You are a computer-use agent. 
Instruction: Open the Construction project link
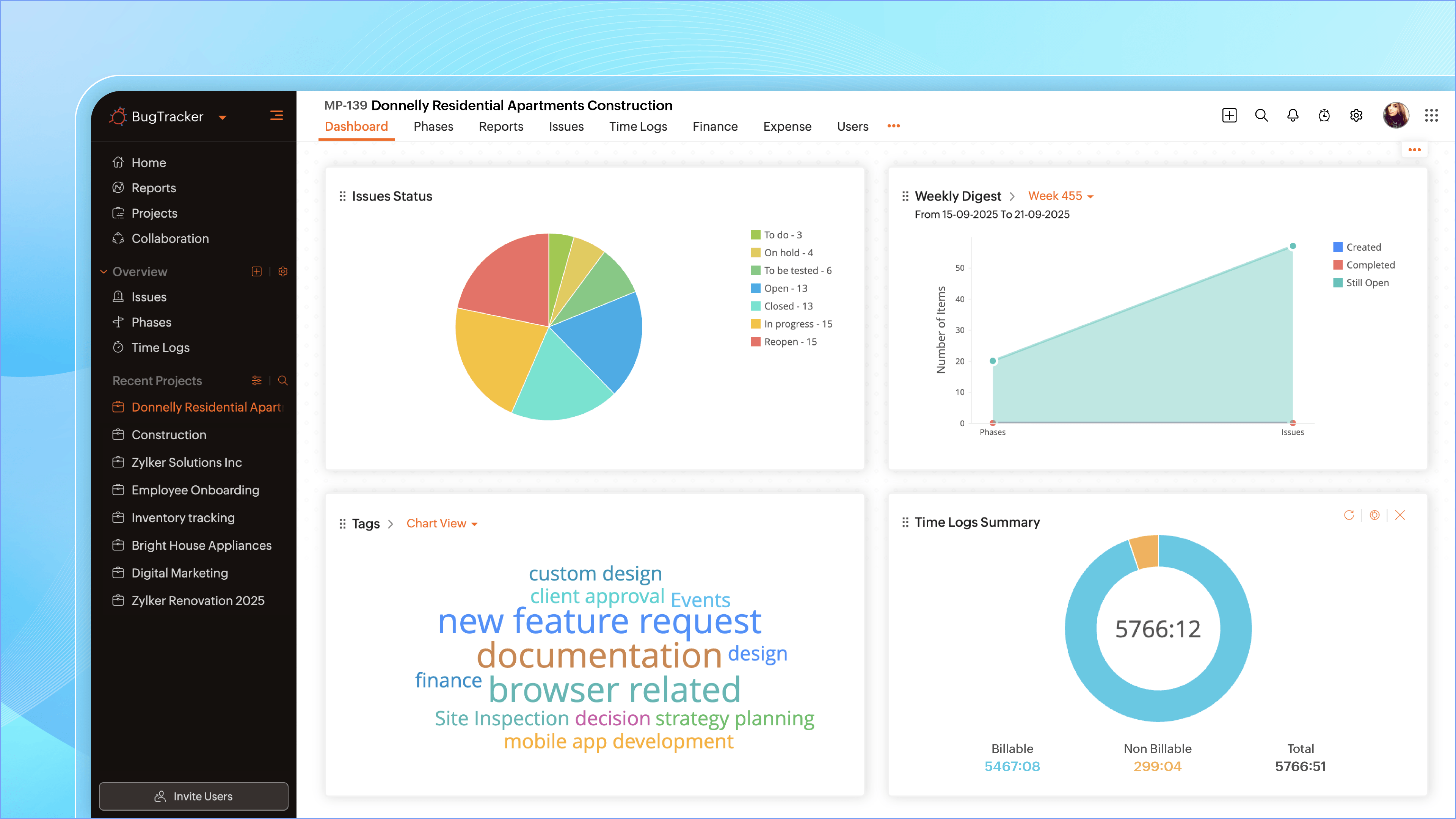[x=169, y=434]
